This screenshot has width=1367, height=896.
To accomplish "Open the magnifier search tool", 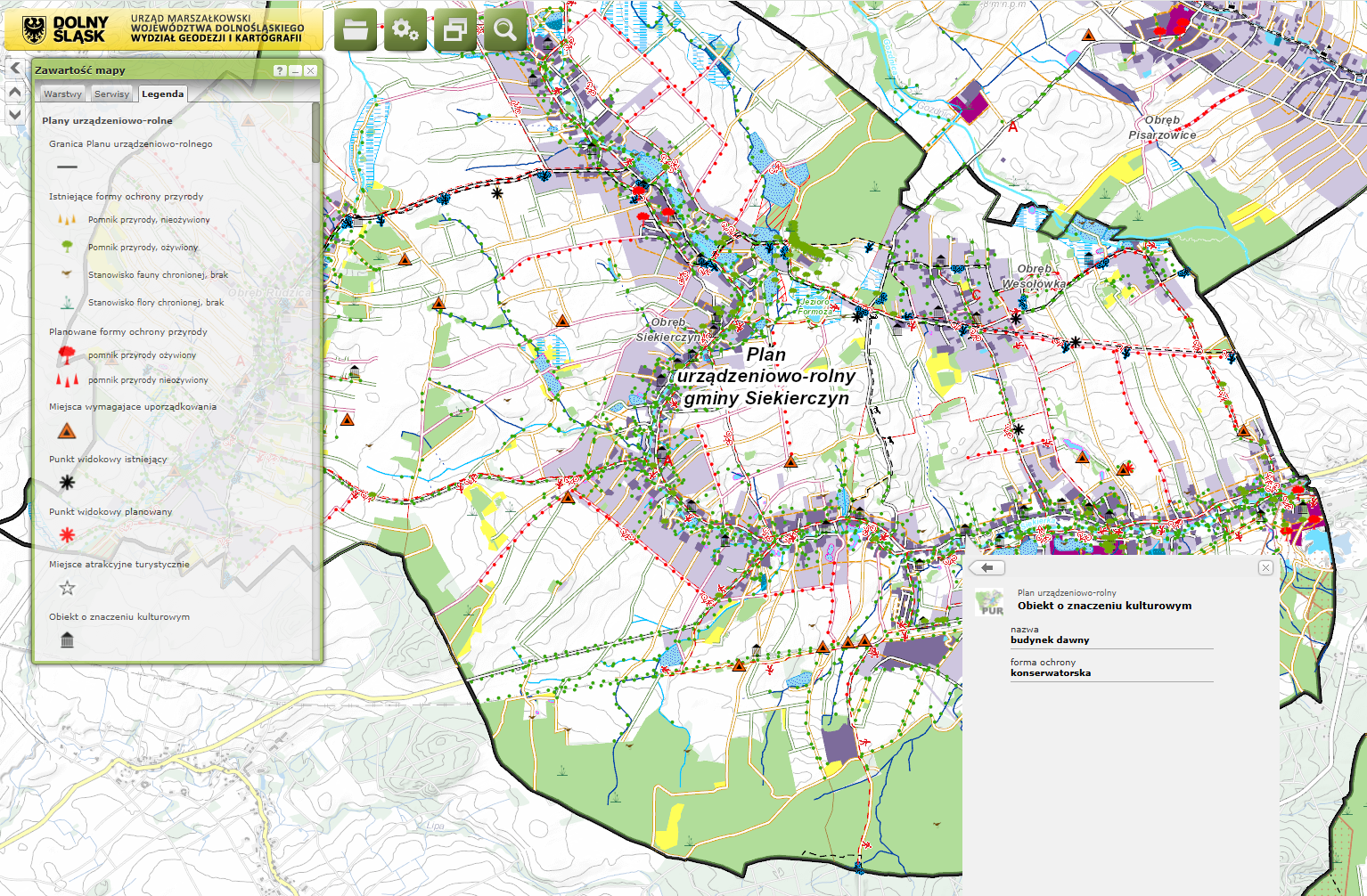I will tap(505, 30).
